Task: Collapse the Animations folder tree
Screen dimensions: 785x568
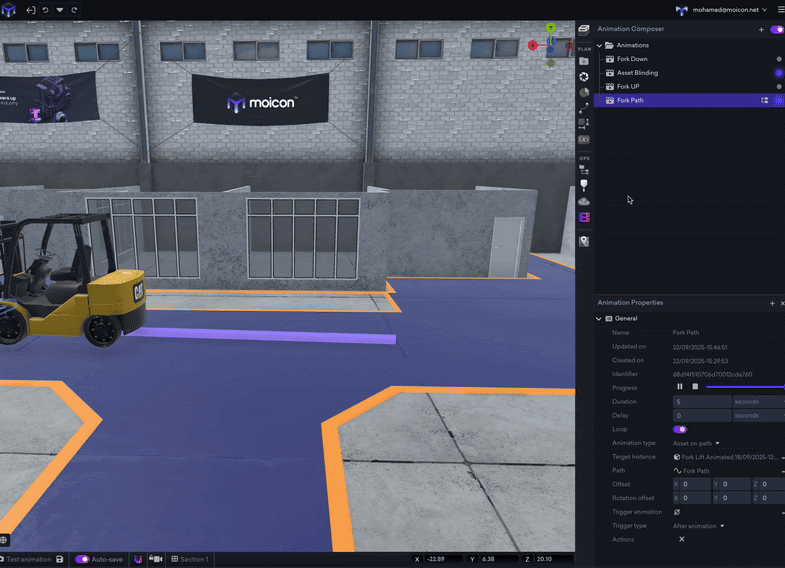Action: [600, 45]
